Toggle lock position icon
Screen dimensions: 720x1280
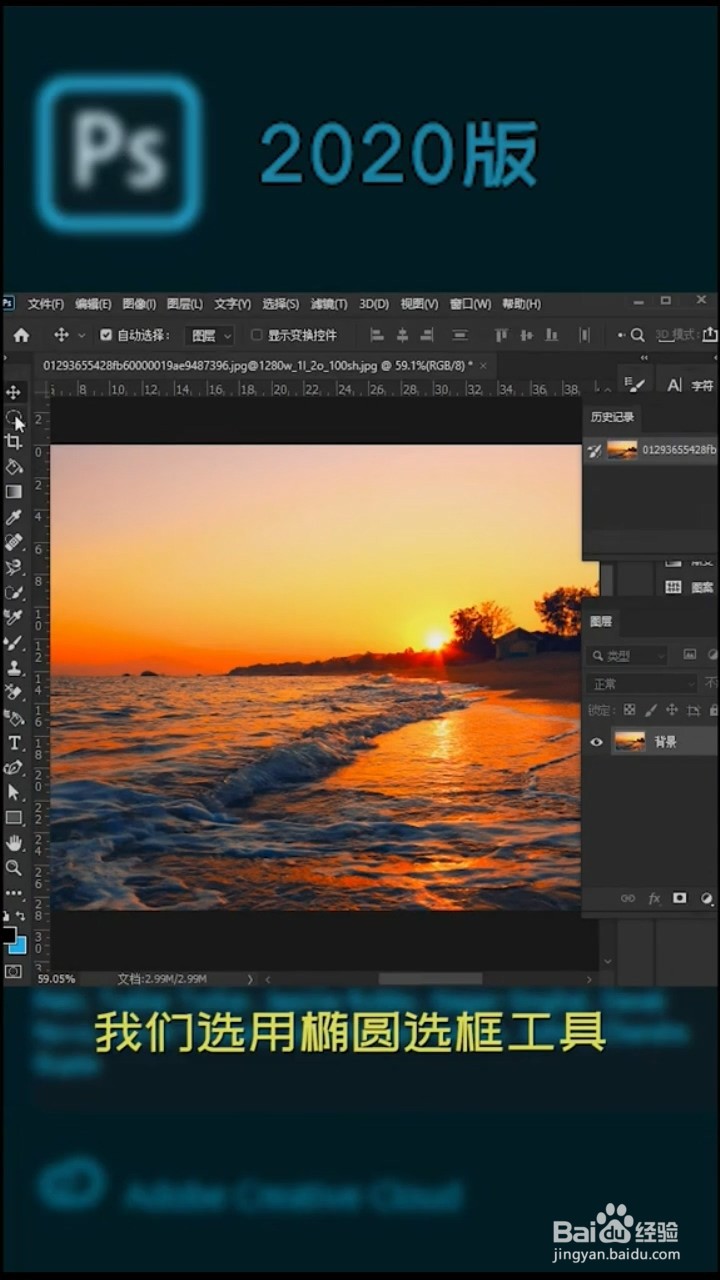(x=672, y=710)
